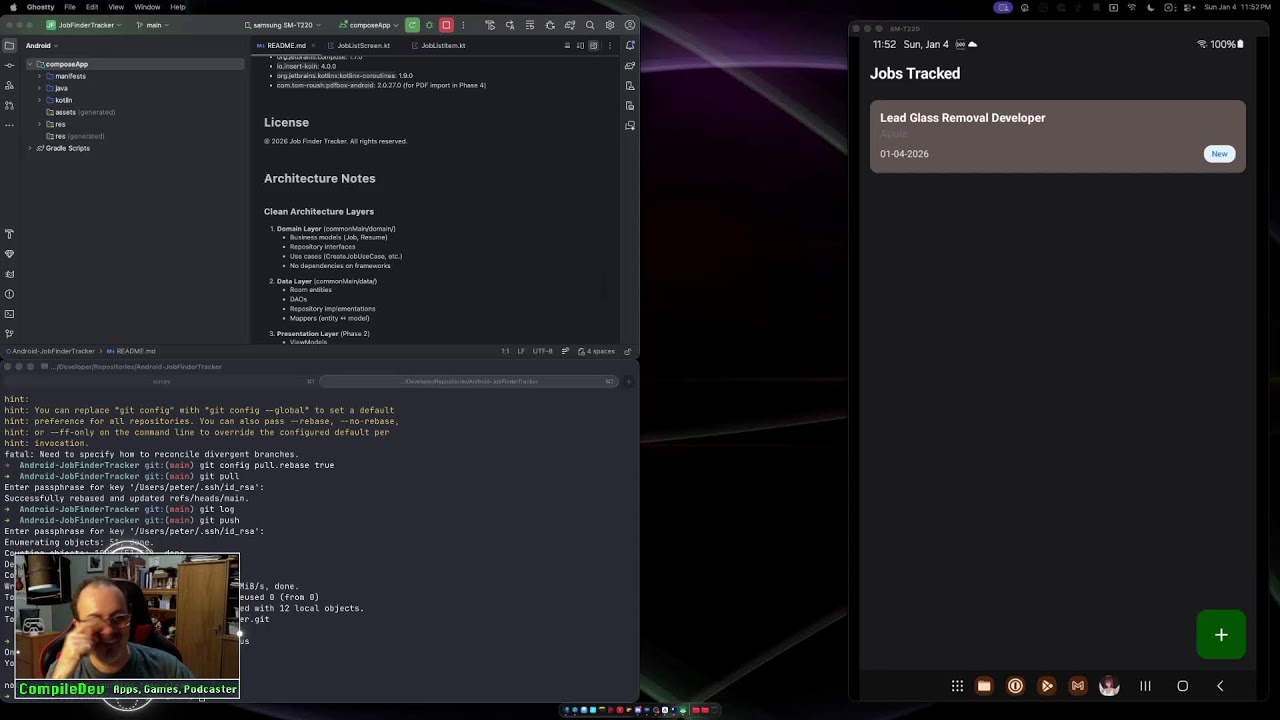Switch markdown view to editor only mode

568,45
